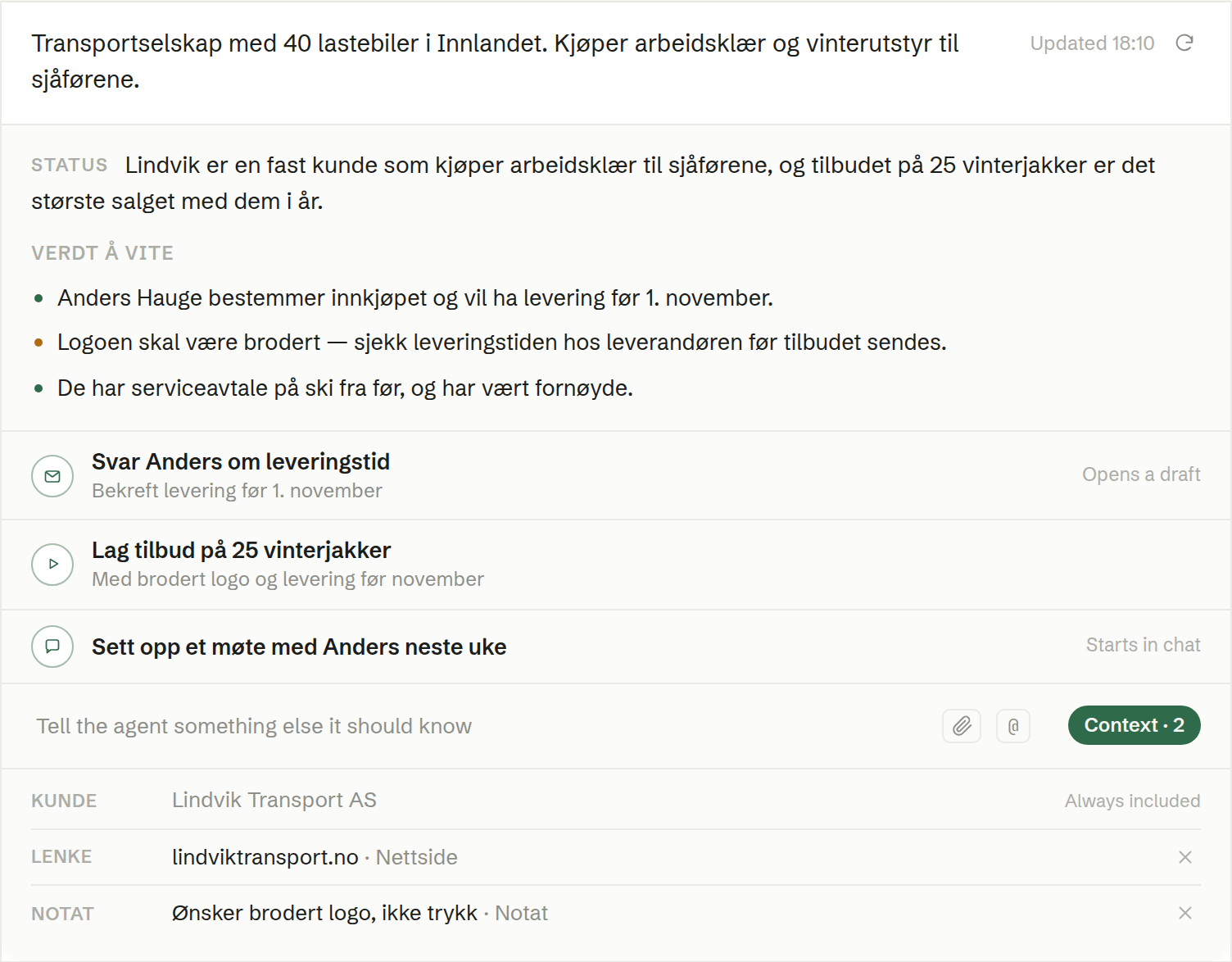1232x962 pixels.
Task: Click the paperclip attachment icon
Action: coord(962,726)
